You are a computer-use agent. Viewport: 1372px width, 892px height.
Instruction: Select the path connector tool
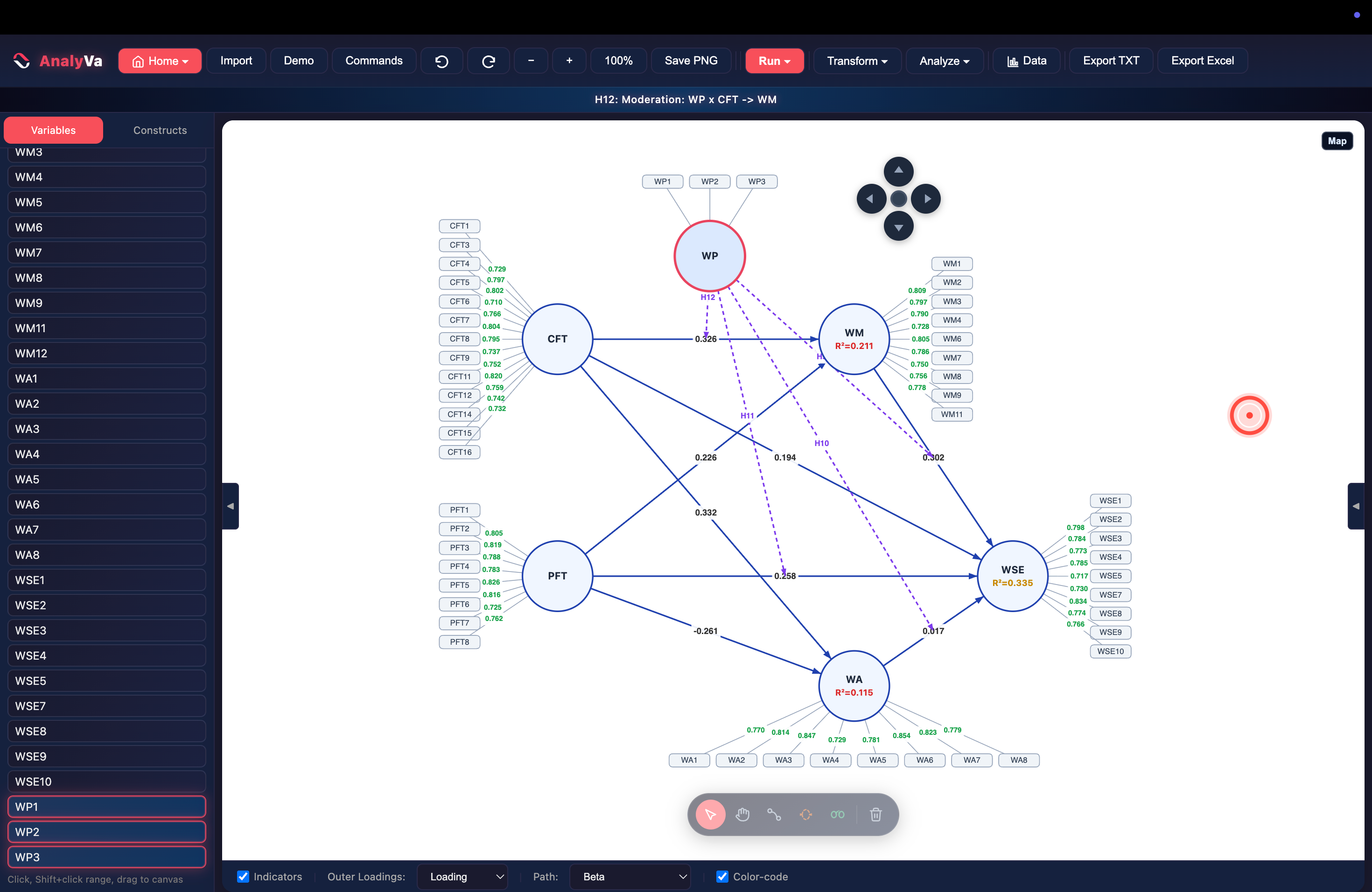tap(774, 814)
